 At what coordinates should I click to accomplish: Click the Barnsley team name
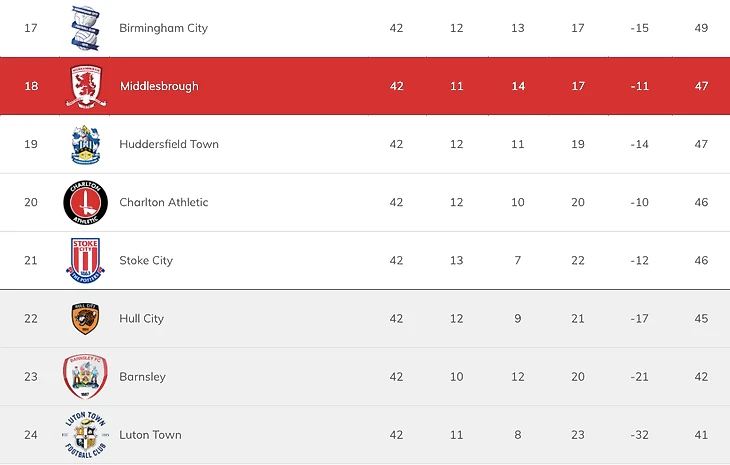pyautogui.click(x=142, y=377)
